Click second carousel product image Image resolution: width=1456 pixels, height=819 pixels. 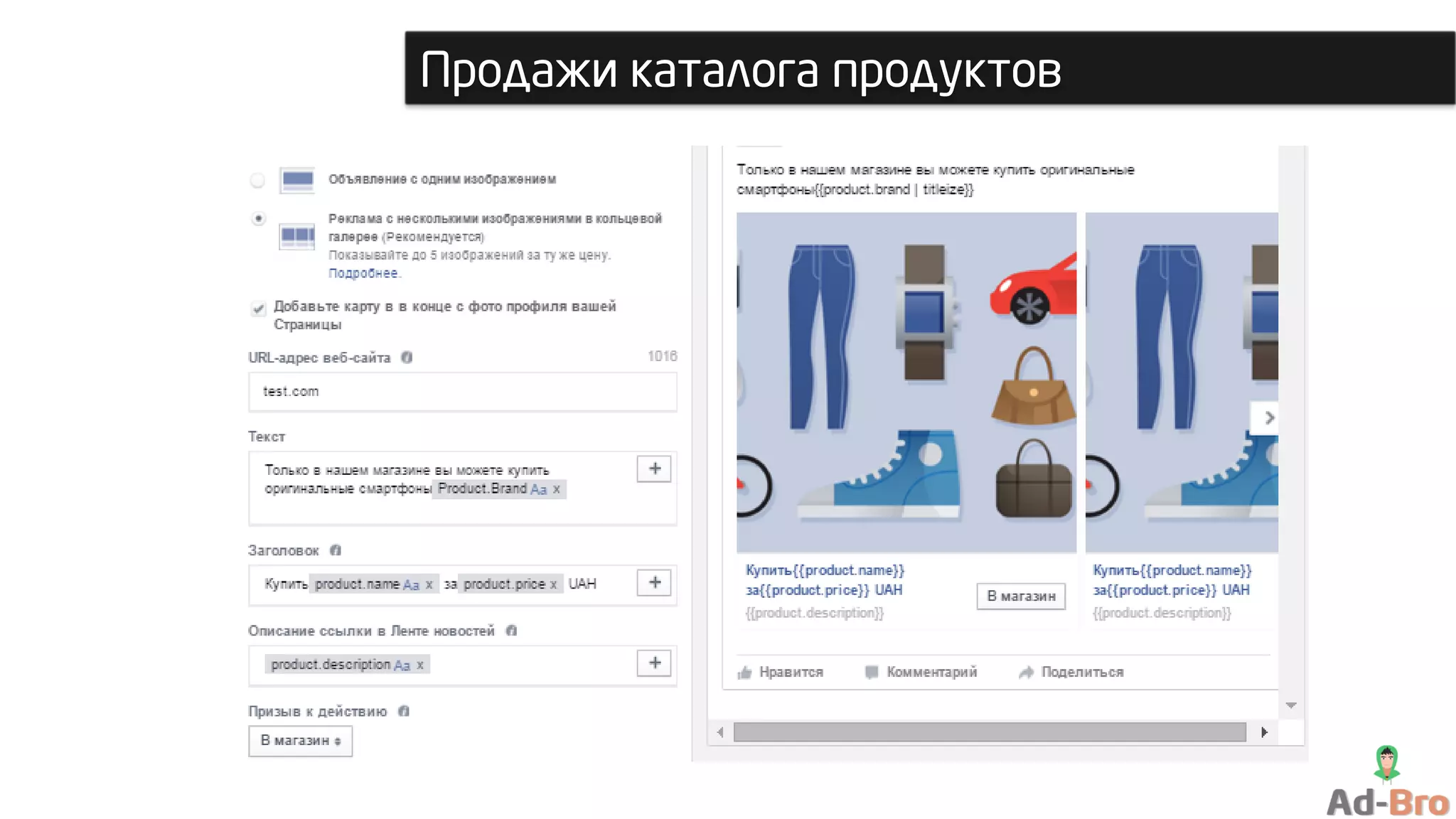point(1182,382)
